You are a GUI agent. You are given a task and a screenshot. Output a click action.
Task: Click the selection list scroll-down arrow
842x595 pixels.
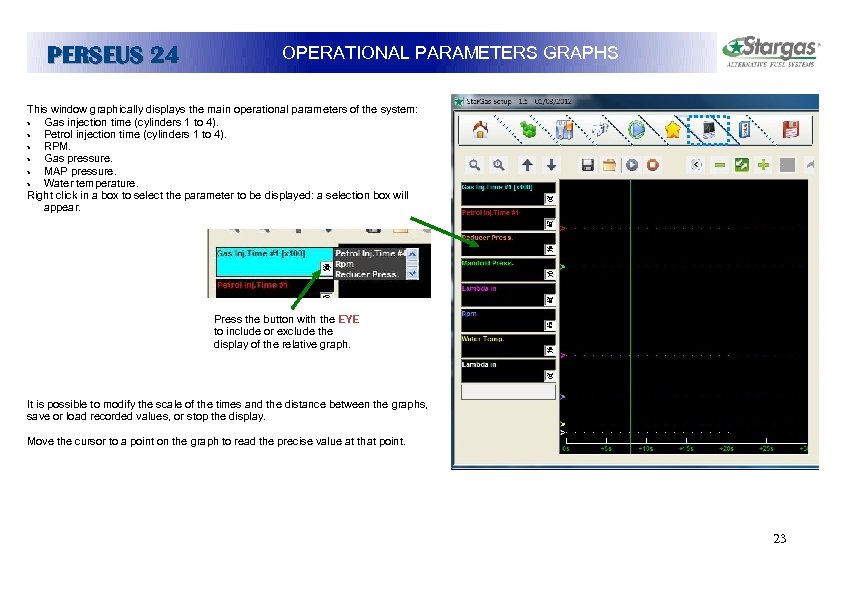pos(412,273)
